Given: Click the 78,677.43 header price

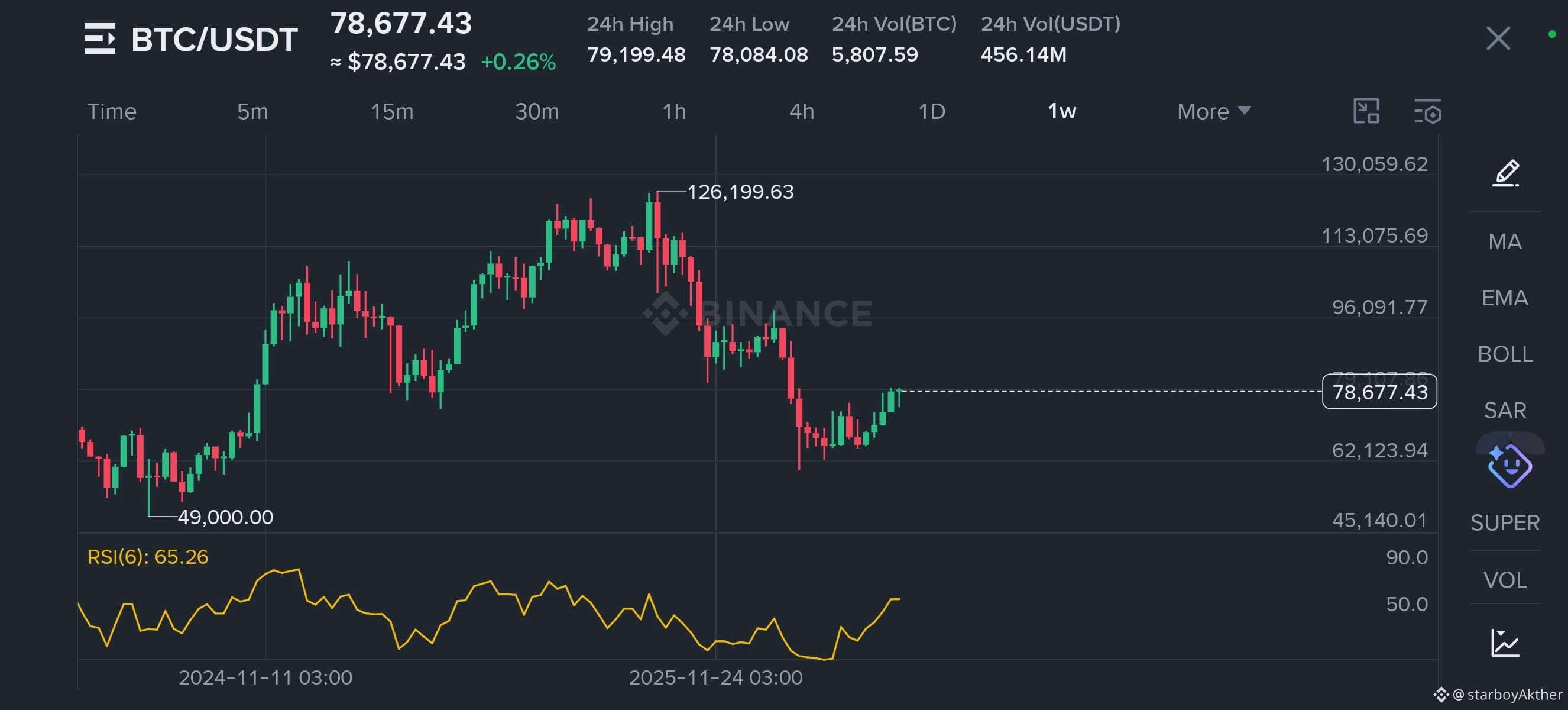Looking at the screenshot, I should (x=401, y=24).
